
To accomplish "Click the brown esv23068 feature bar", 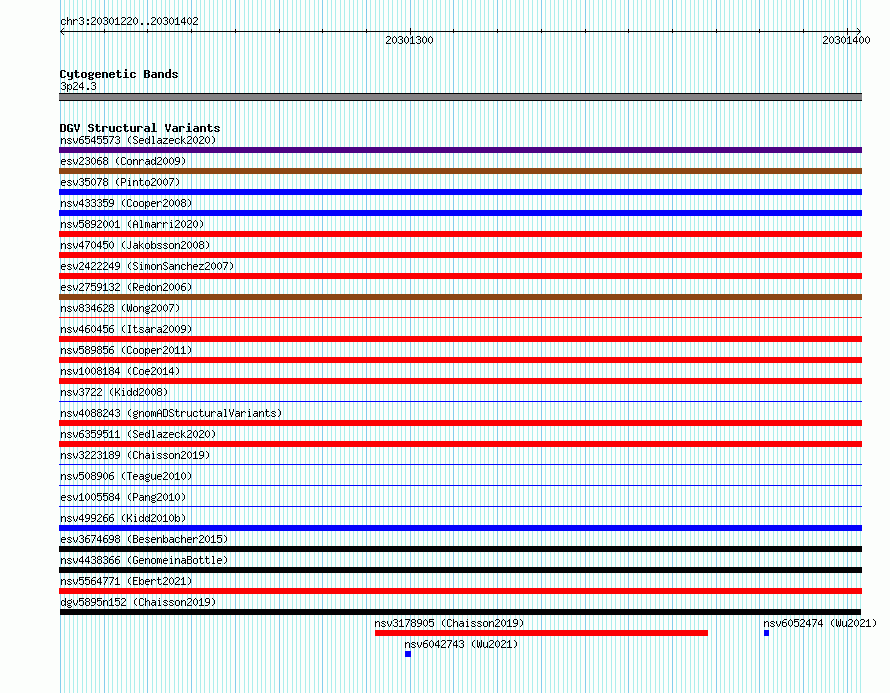I will (x=460, y=171).
